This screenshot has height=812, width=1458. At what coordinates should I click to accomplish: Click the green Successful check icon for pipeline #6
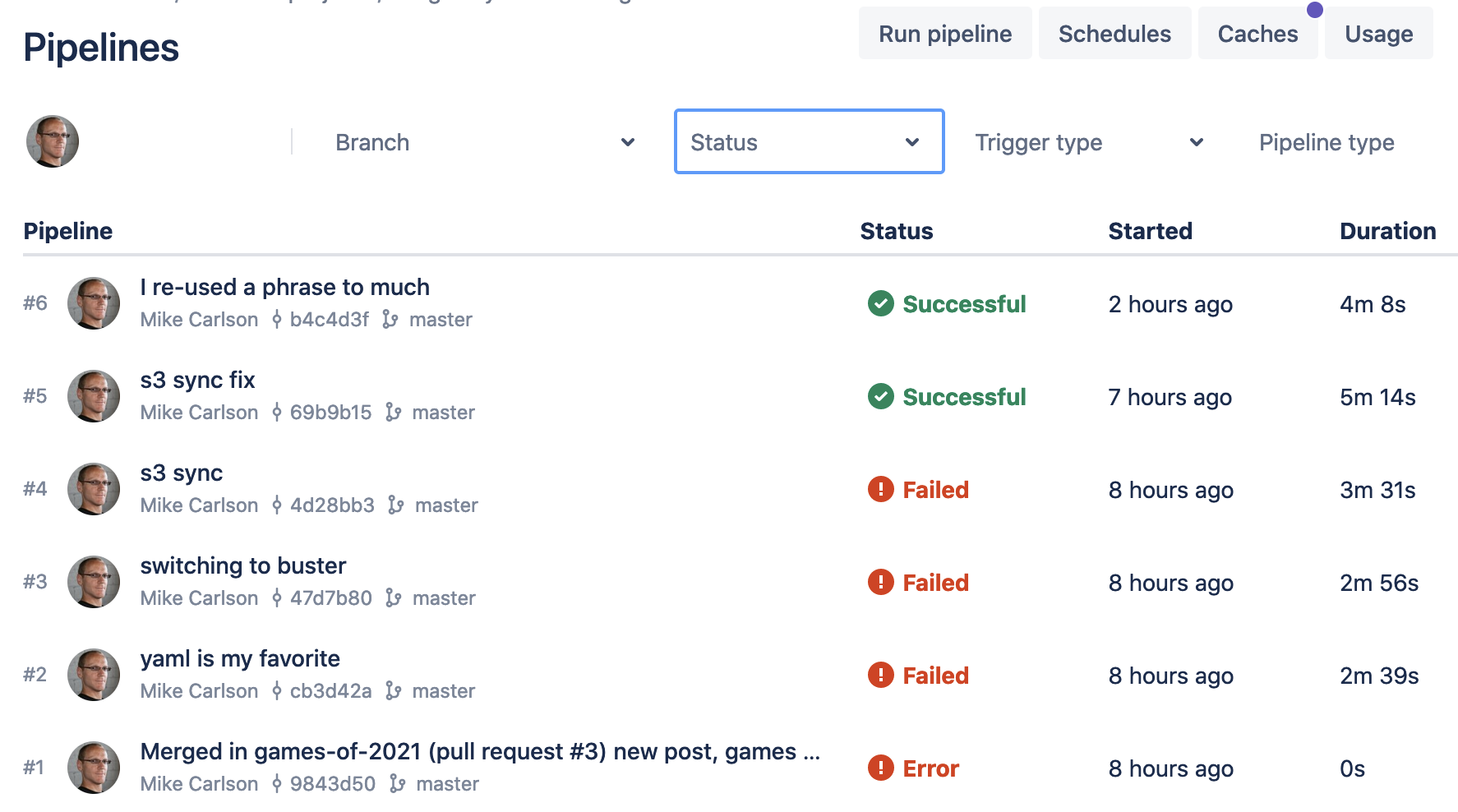click(x=881, y=303)
